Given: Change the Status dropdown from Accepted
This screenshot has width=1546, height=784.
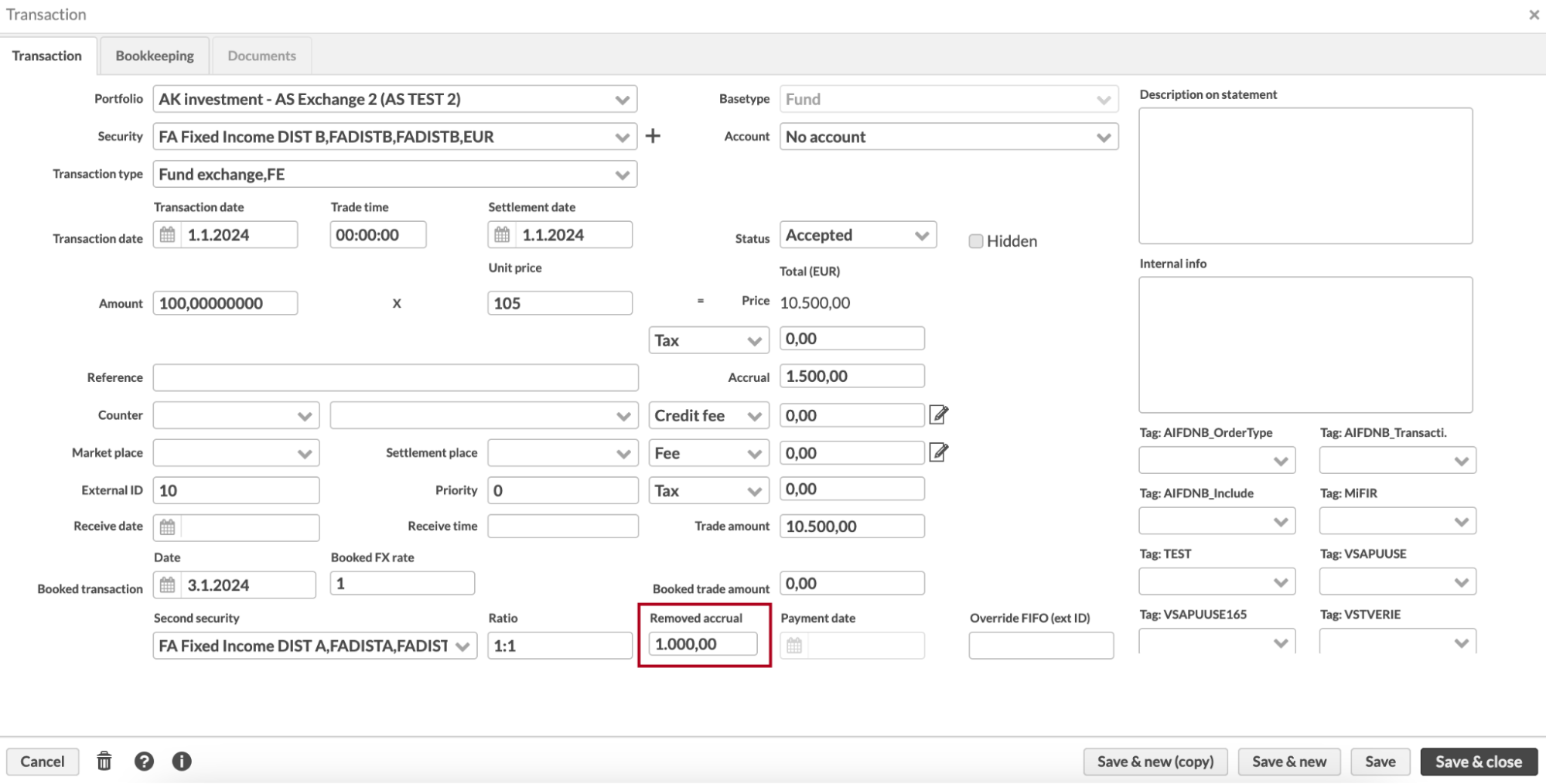Looking at the screenshot, I should click(x=858, y=235).
